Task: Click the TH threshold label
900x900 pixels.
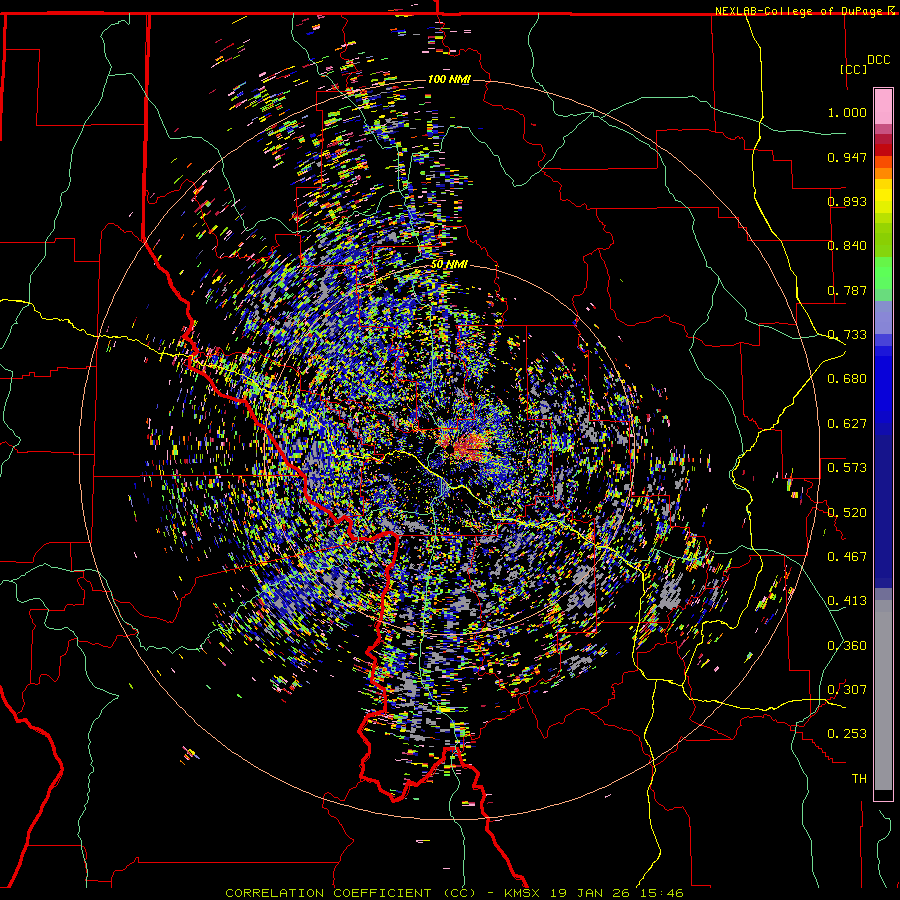Action: tap(859, 779)
